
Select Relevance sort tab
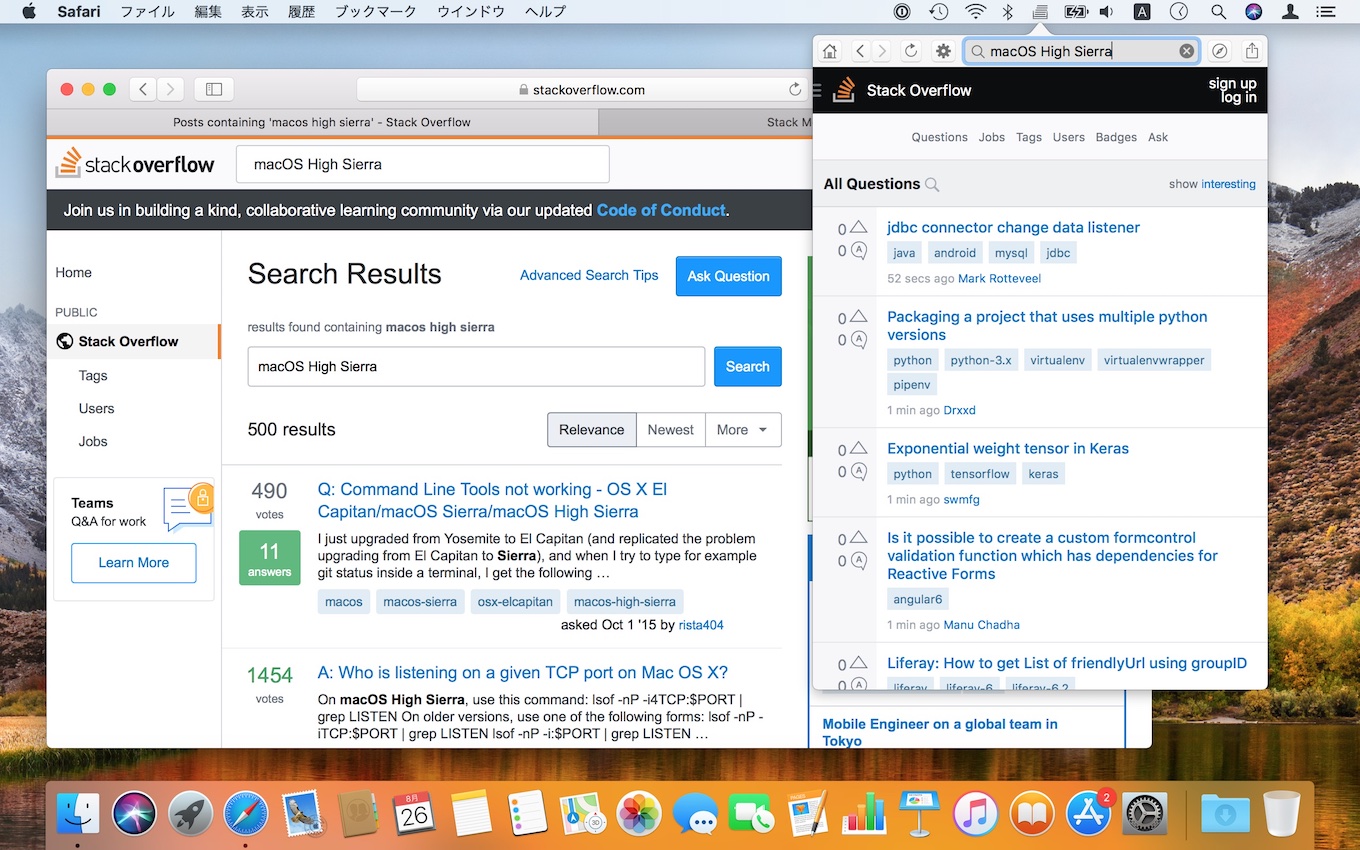tap(591, 430)
